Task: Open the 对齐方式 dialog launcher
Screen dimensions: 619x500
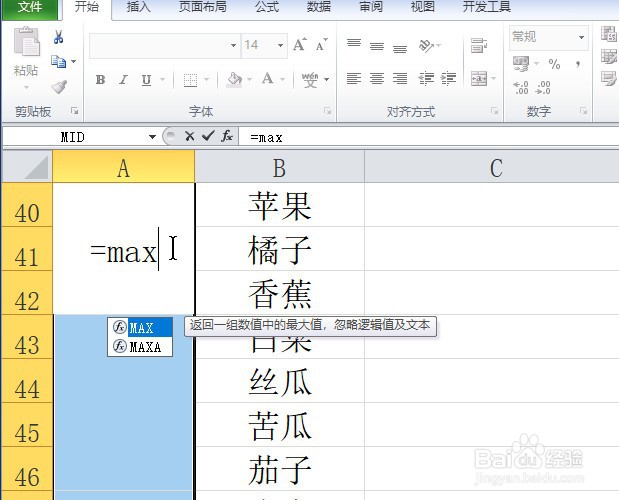Action: (x=495, y=111)
